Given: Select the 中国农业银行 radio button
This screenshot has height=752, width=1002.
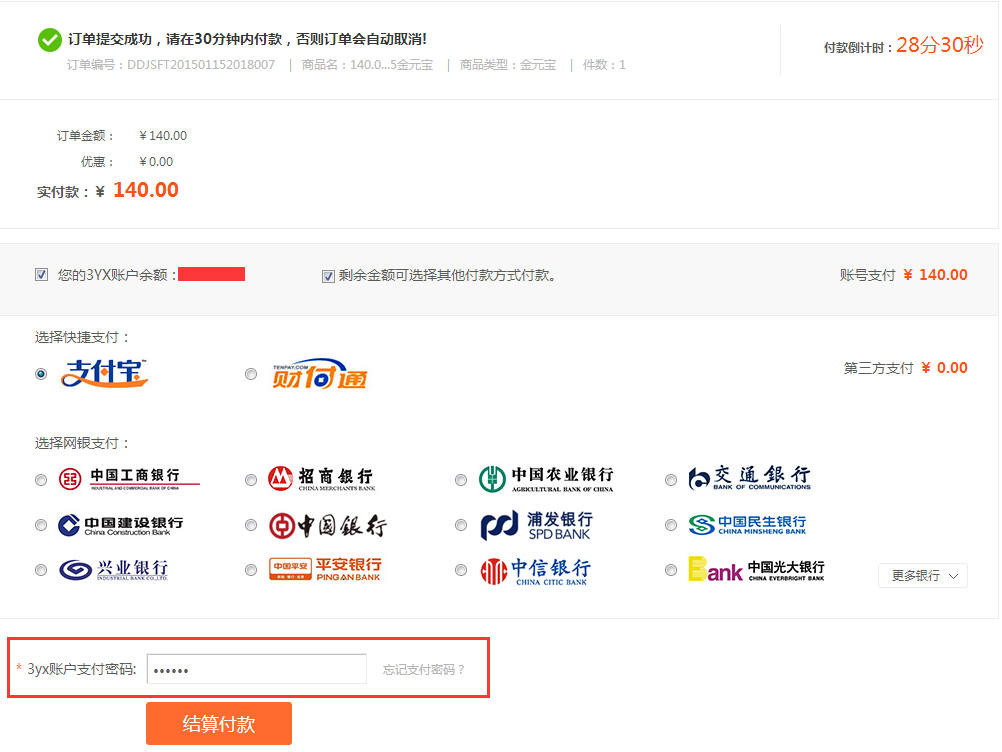Looking at the screenshot, I should 461,479.
